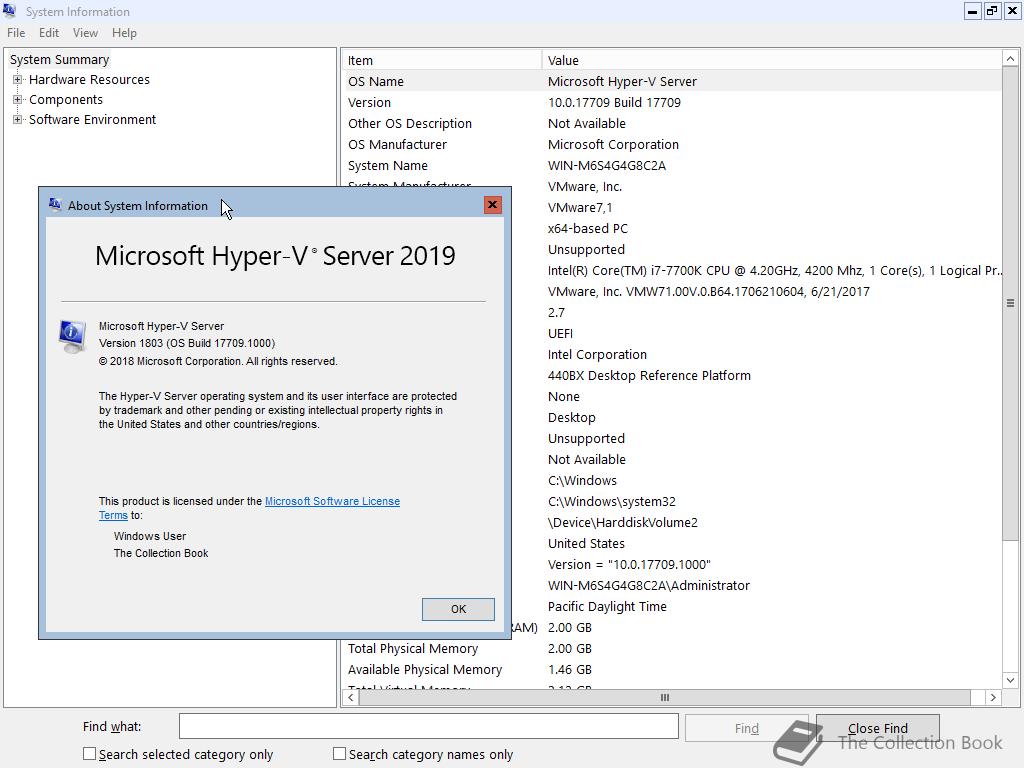Click the Pacific Daylight Time value
Image resolution: width=1024 pixels, height=768 pixels.
point(607,607)
